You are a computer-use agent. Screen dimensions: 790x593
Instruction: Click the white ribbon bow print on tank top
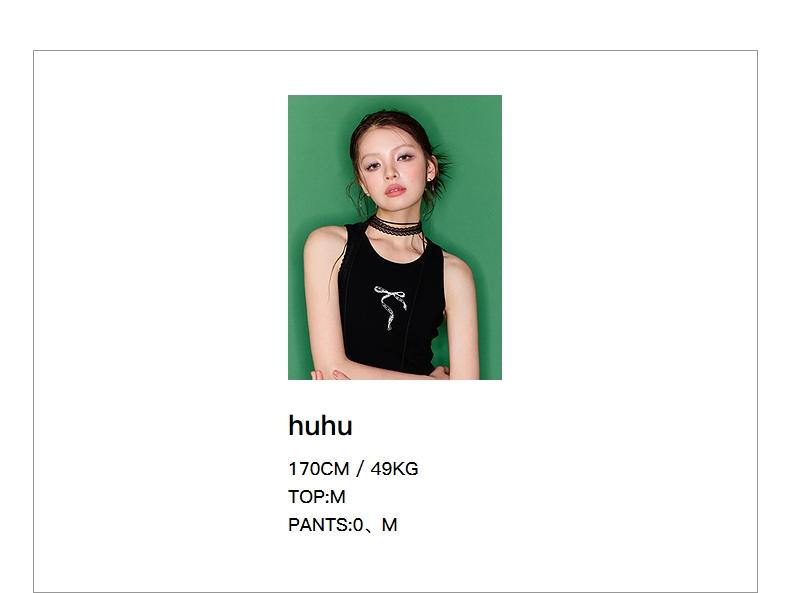pyautogui.click(x=390, y=306)
